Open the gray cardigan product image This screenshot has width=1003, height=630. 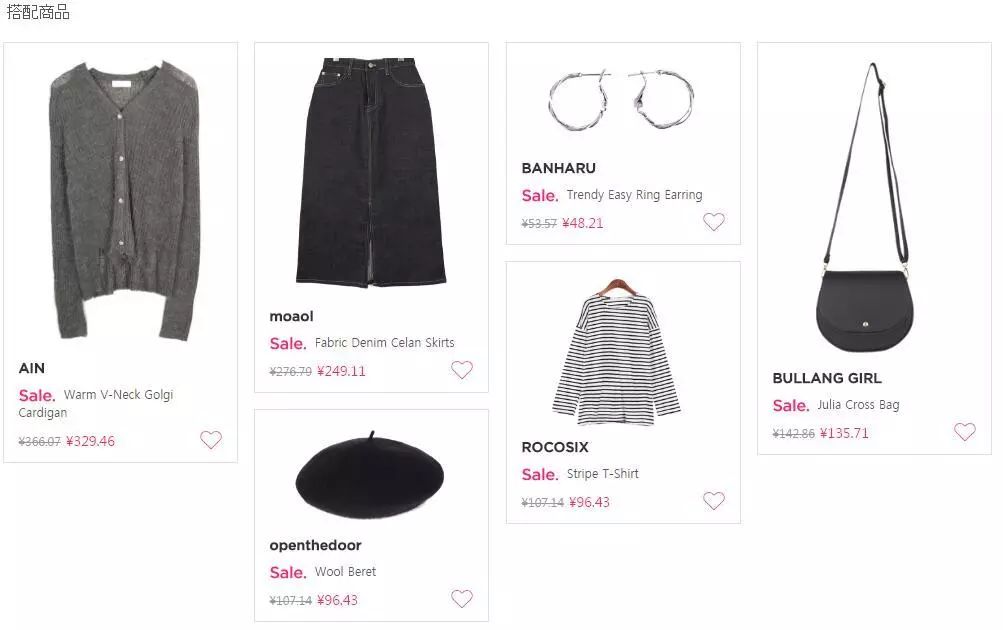[121, 200]
